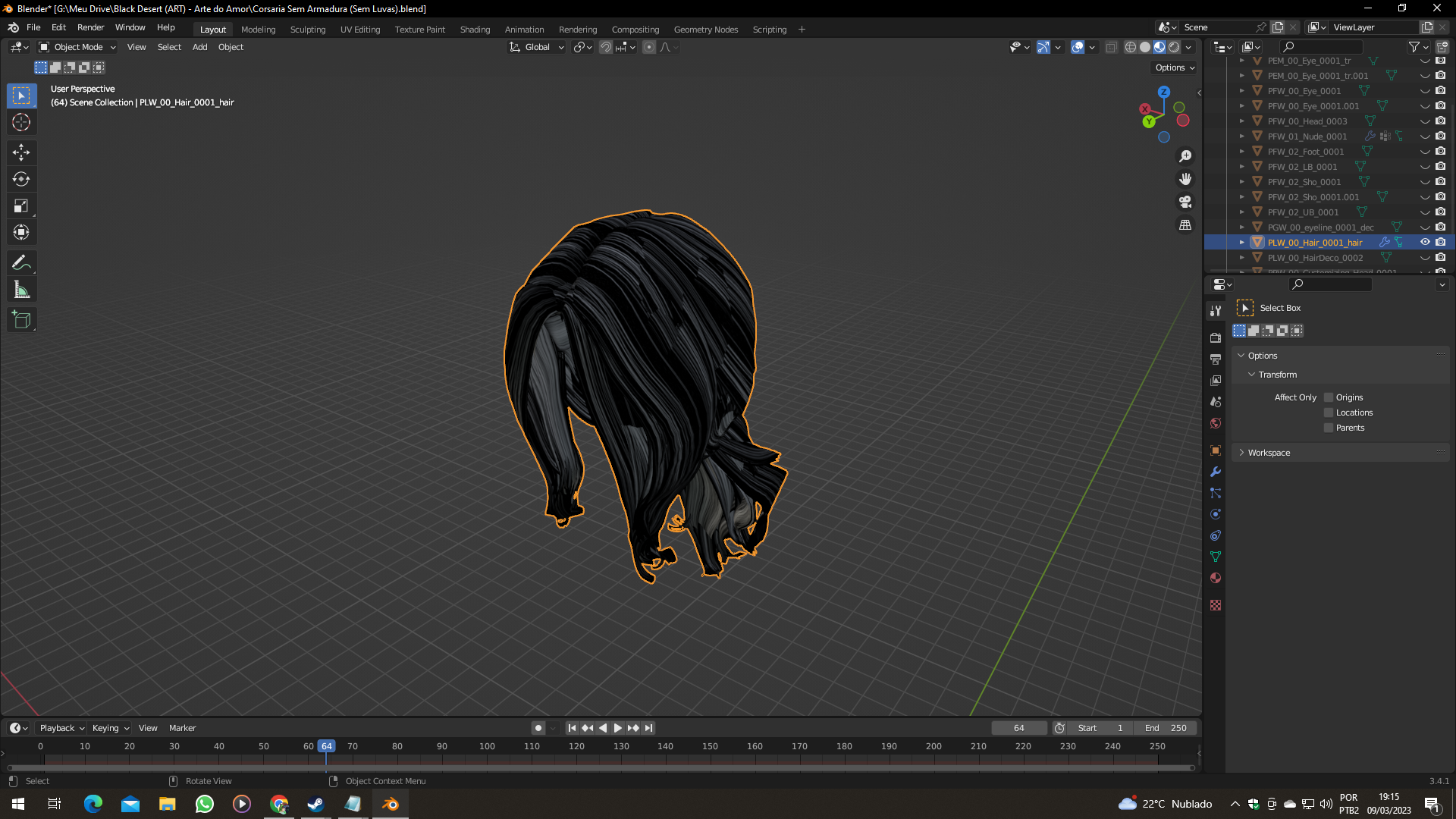Activate the Measure tool

pos(21,290)
